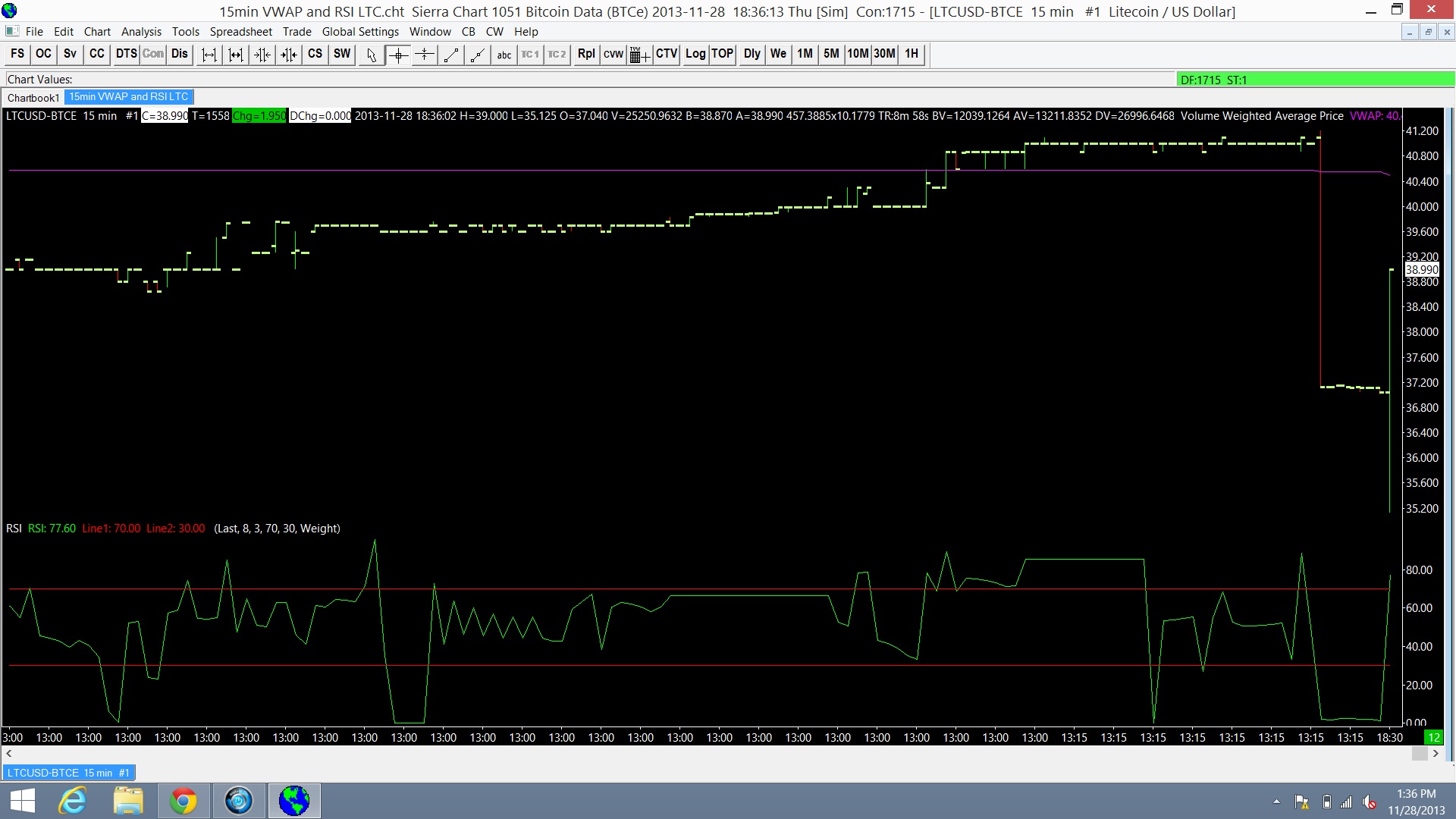The image size is (1456, 819).
Task: Open File Explorer from taskbar
Action: (x=128, y=801)
